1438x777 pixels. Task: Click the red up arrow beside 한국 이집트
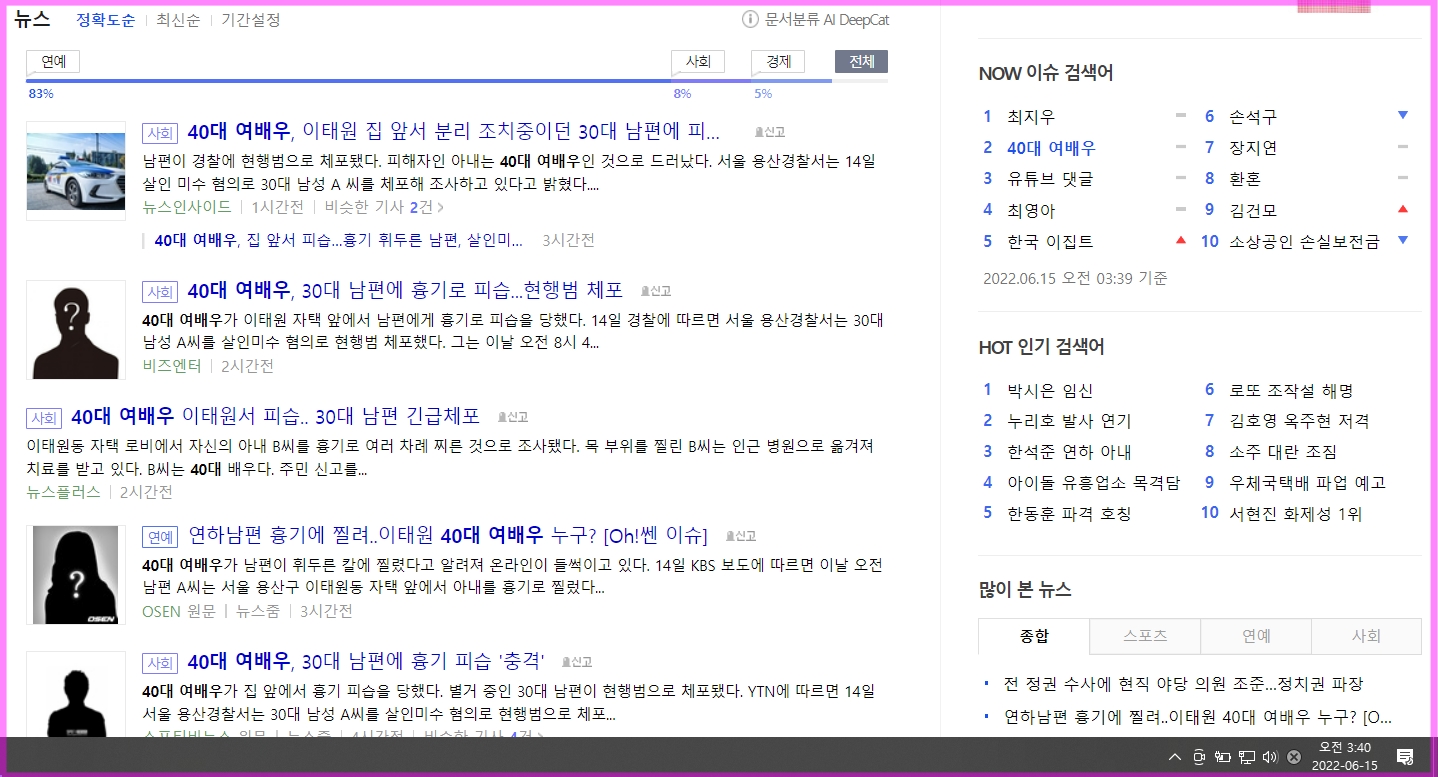click(x=1181, y=240)
